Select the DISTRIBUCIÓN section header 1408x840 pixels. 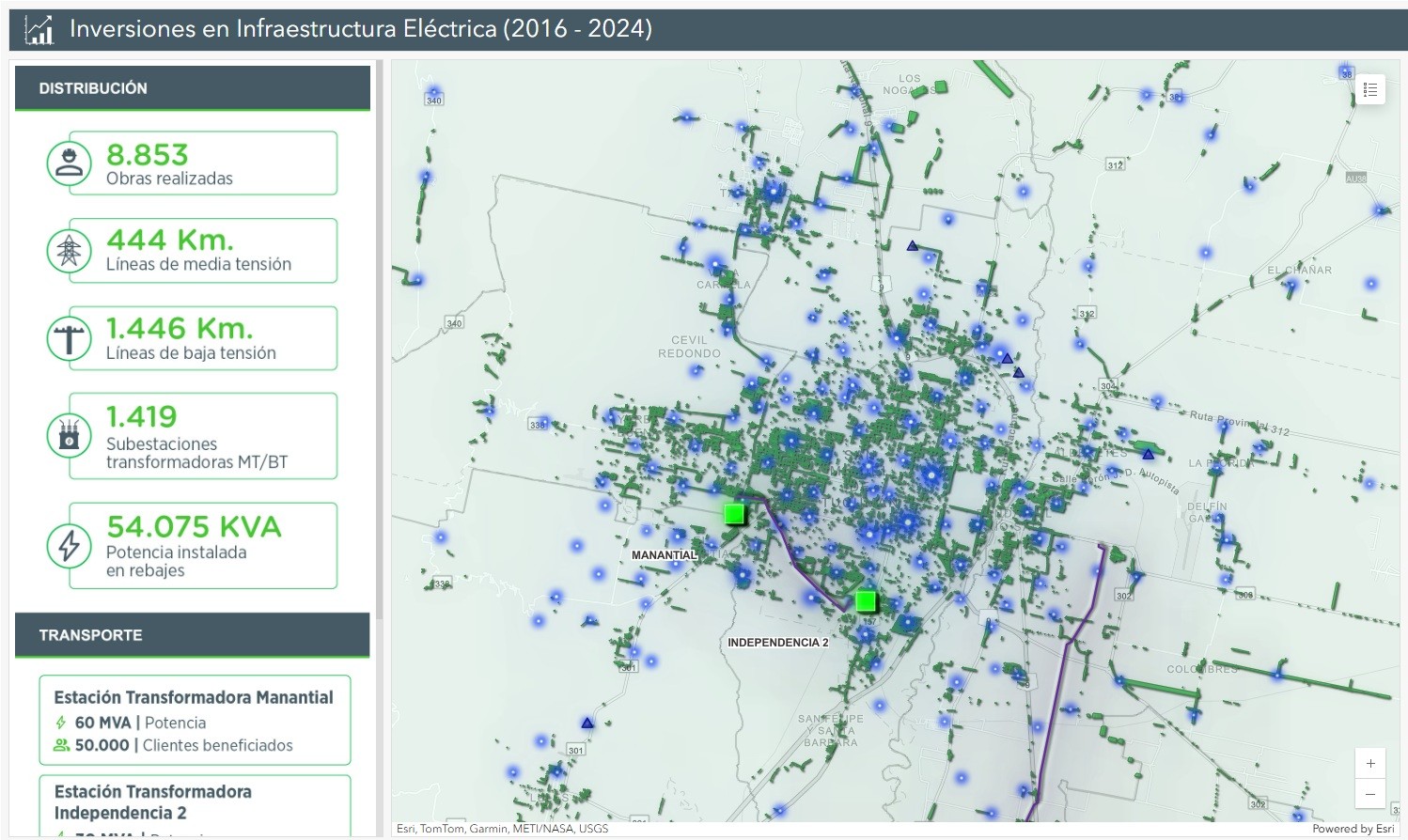tap(192, 88)
